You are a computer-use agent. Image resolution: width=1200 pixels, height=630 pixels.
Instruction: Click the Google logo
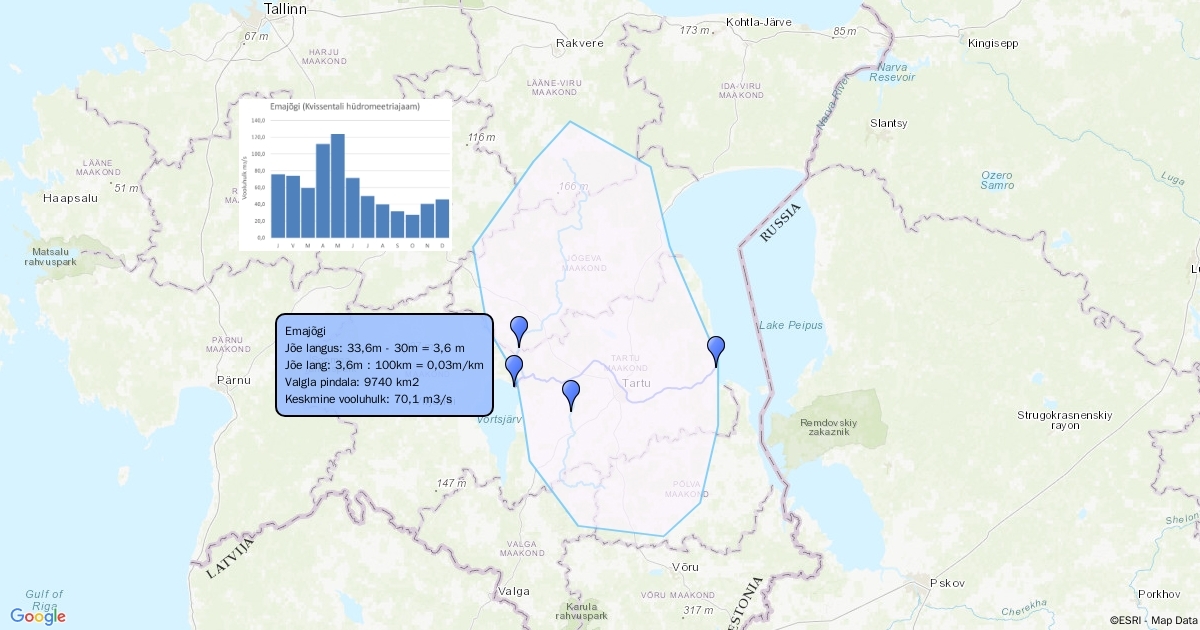pos(39,616)
